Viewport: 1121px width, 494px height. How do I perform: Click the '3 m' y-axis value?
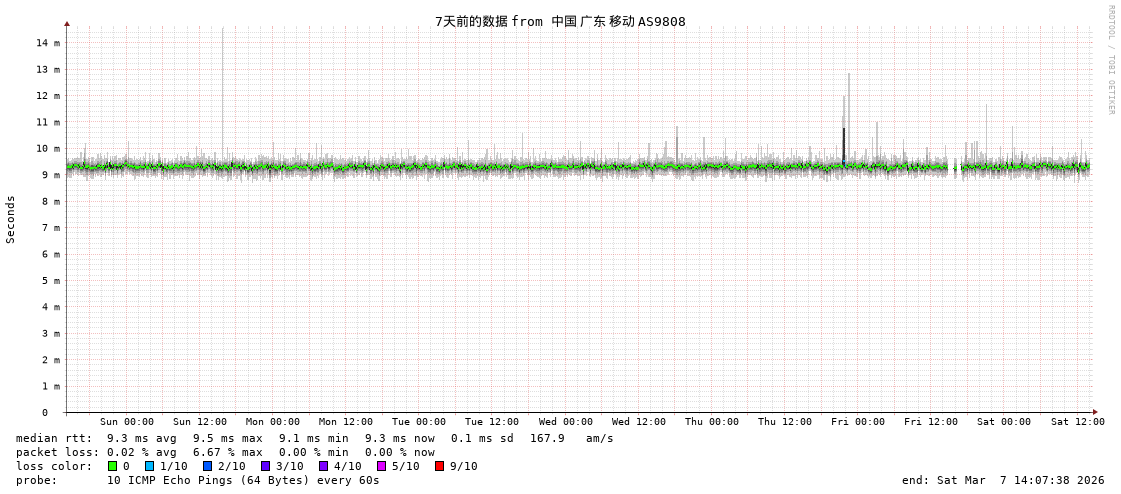[x=51, y=334]
